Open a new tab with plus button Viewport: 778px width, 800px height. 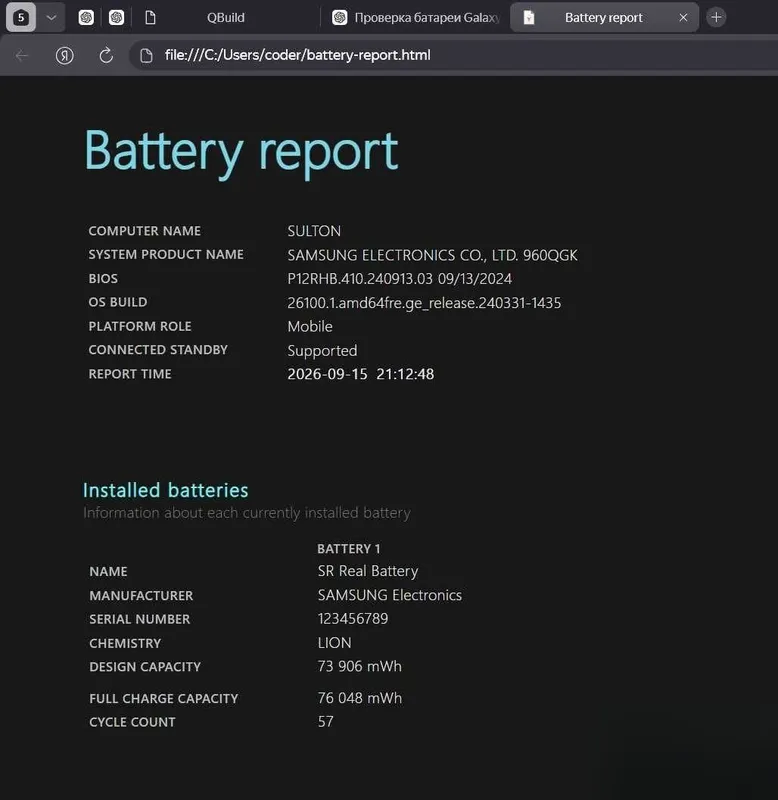[x=716, y=17]
